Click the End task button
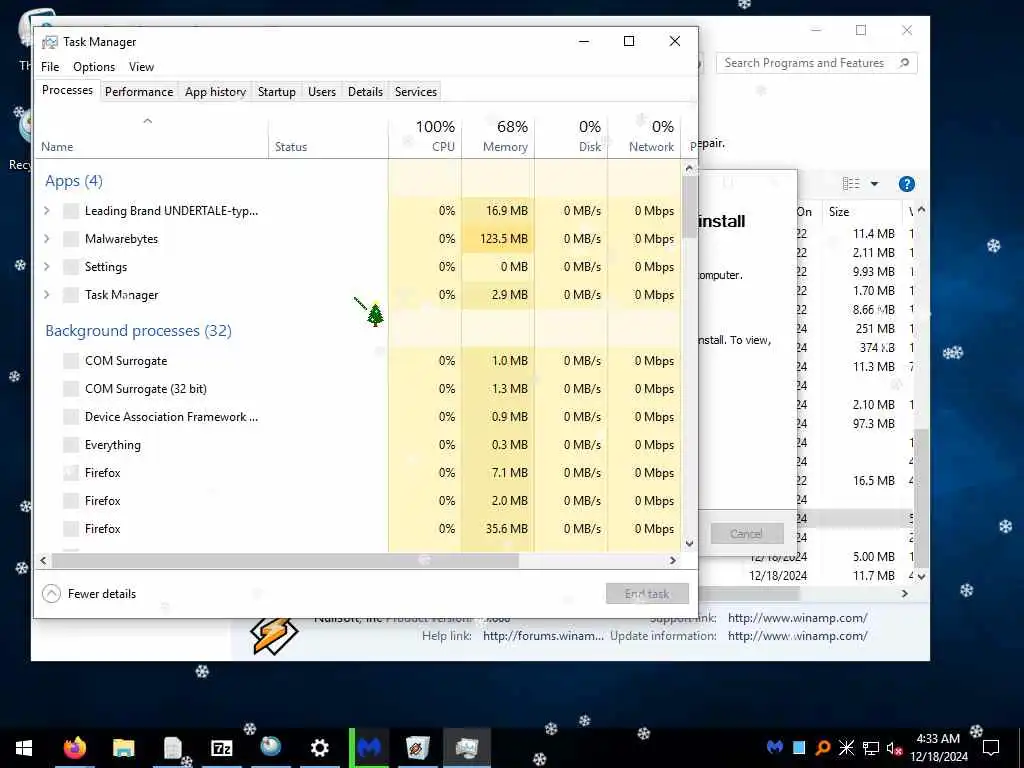Viewport: 1024px width, 768px height. [647, 594]
